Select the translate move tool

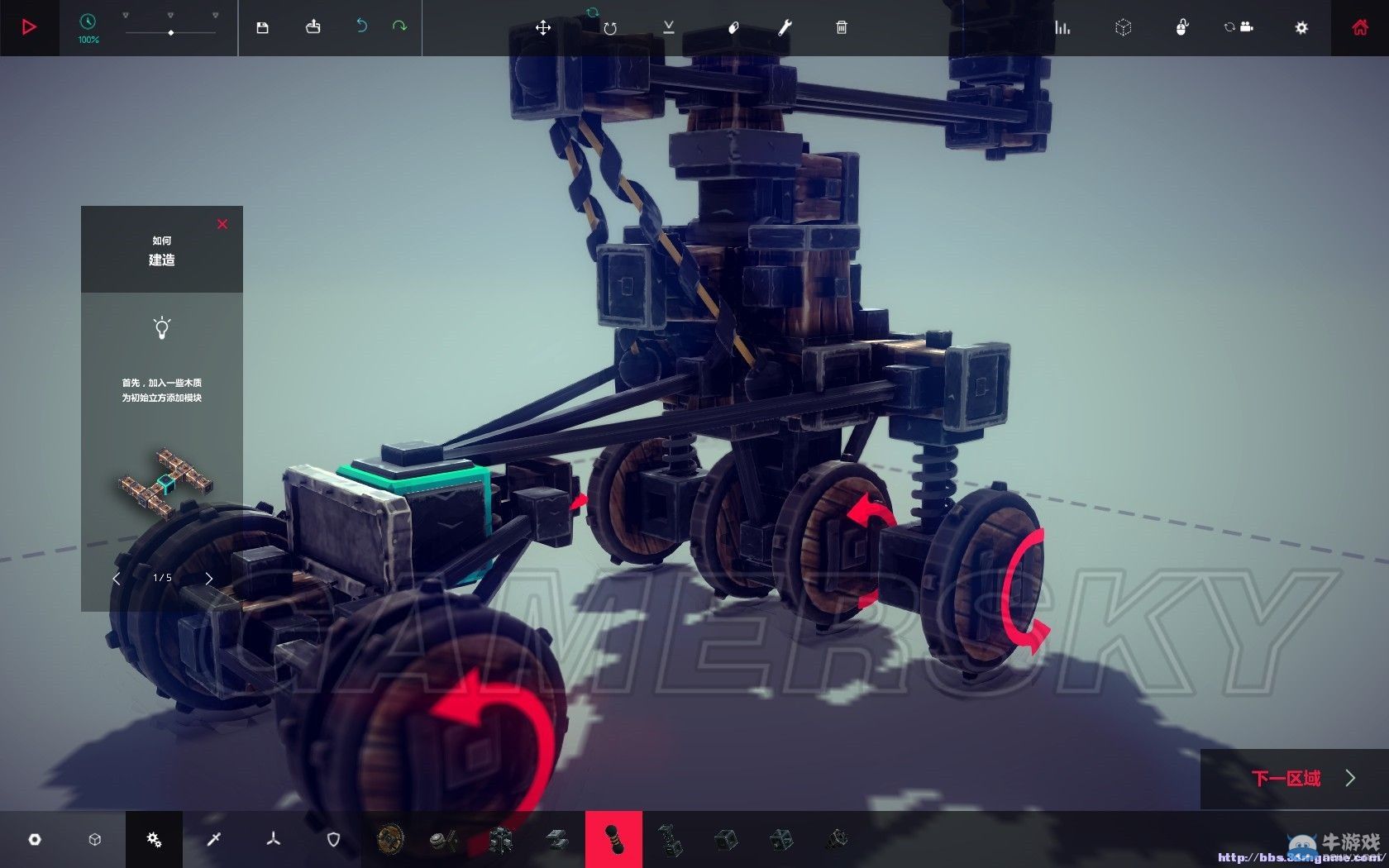pyautogui.click(x=542, y=28)
